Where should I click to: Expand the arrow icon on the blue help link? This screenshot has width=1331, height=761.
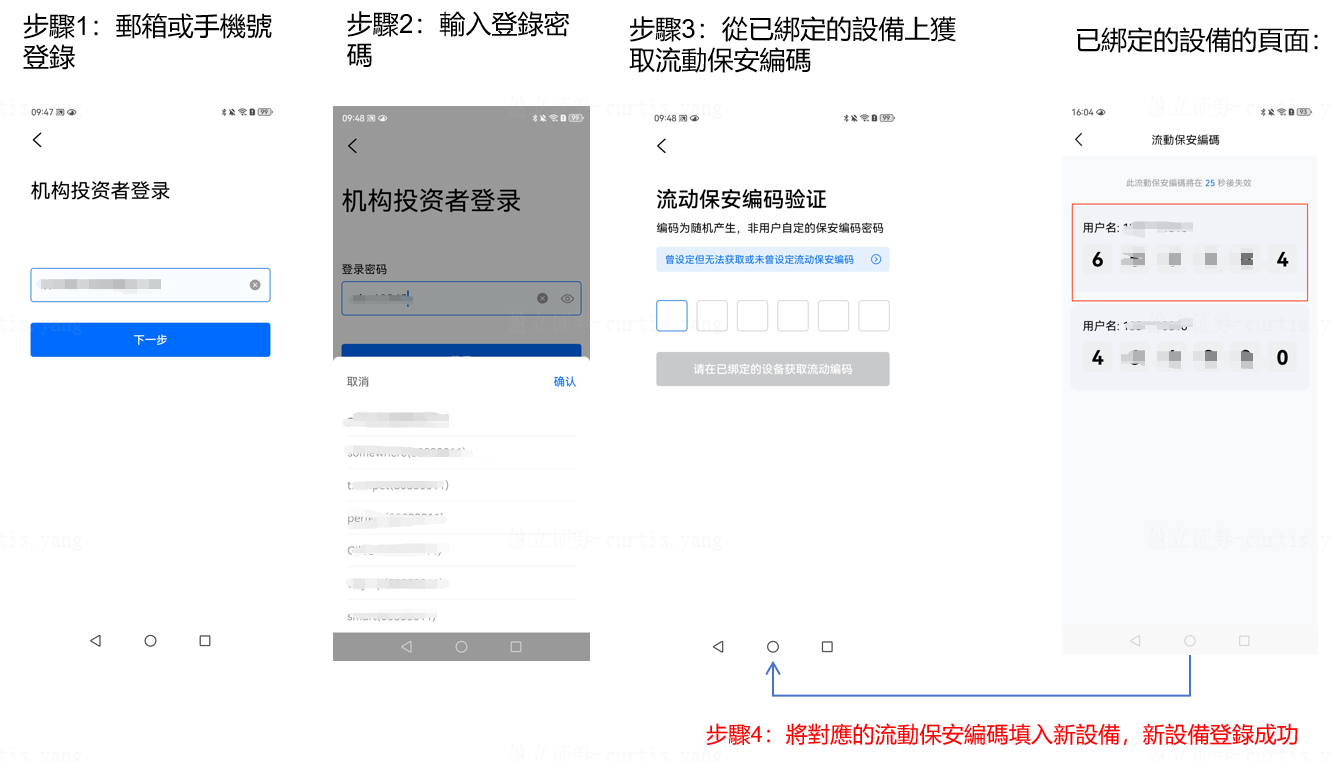click(876, 259)
